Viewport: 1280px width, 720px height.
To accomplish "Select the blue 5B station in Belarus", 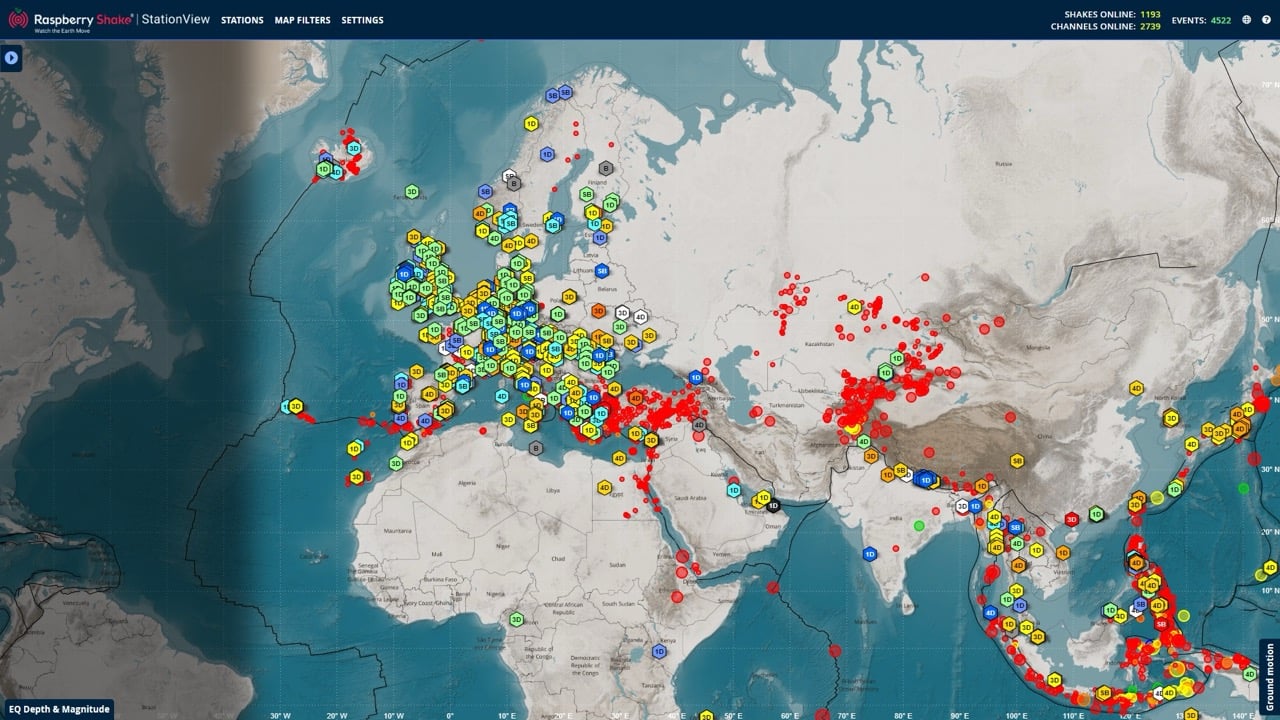I will [x=602, y=271].
